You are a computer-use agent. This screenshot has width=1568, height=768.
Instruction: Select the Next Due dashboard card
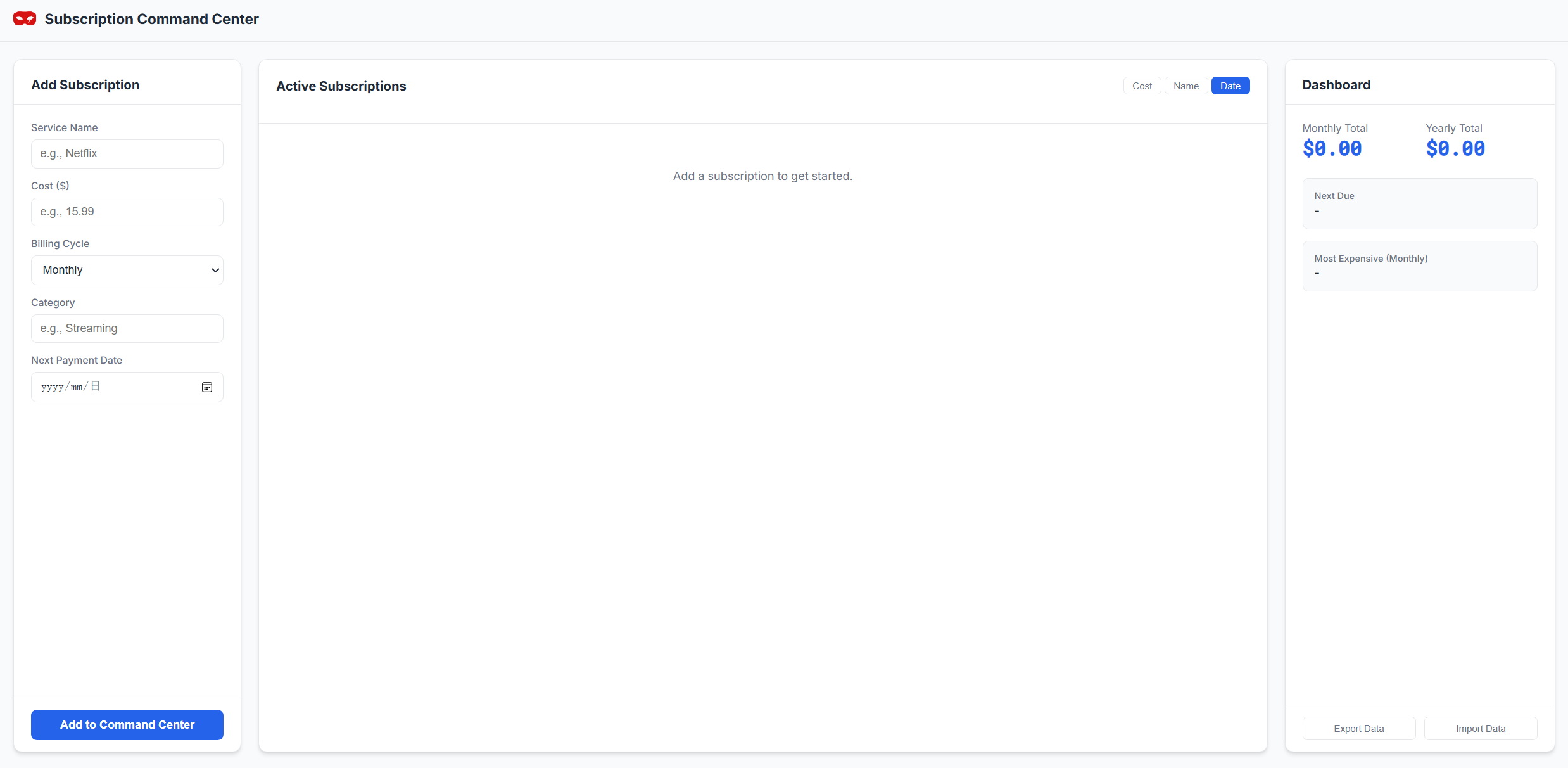(x=1419, y=203)
